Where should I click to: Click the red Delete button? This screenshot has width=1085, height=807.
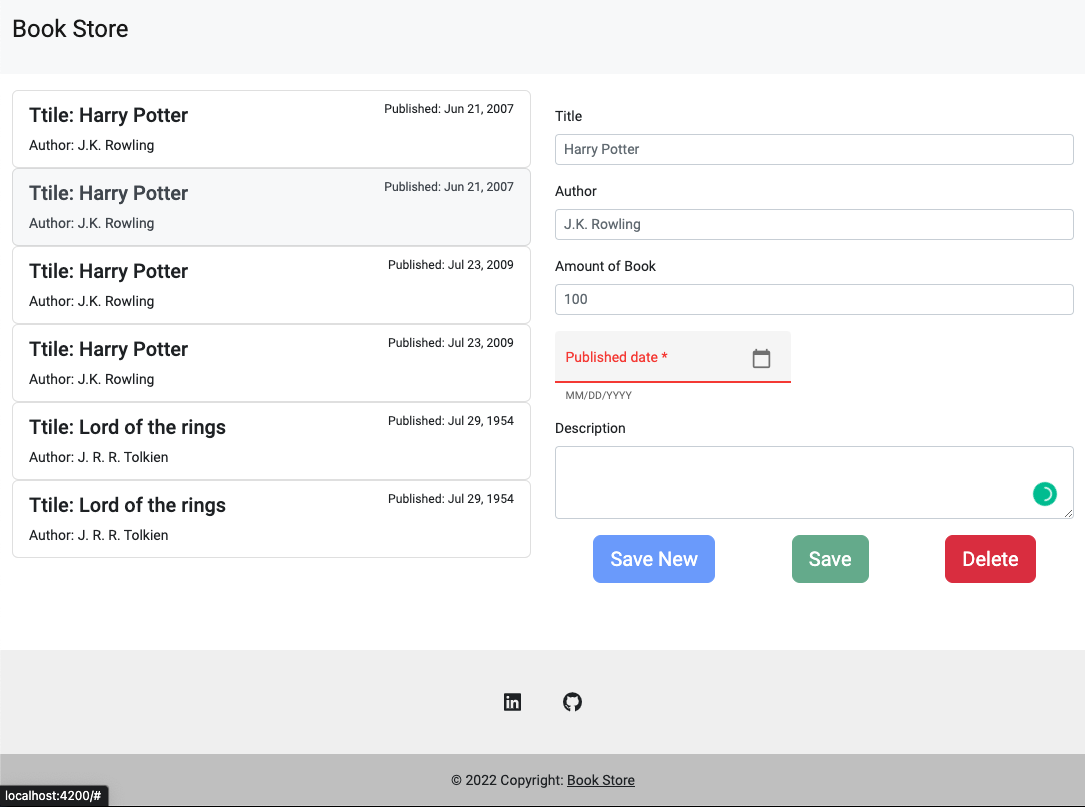(990, 559)
